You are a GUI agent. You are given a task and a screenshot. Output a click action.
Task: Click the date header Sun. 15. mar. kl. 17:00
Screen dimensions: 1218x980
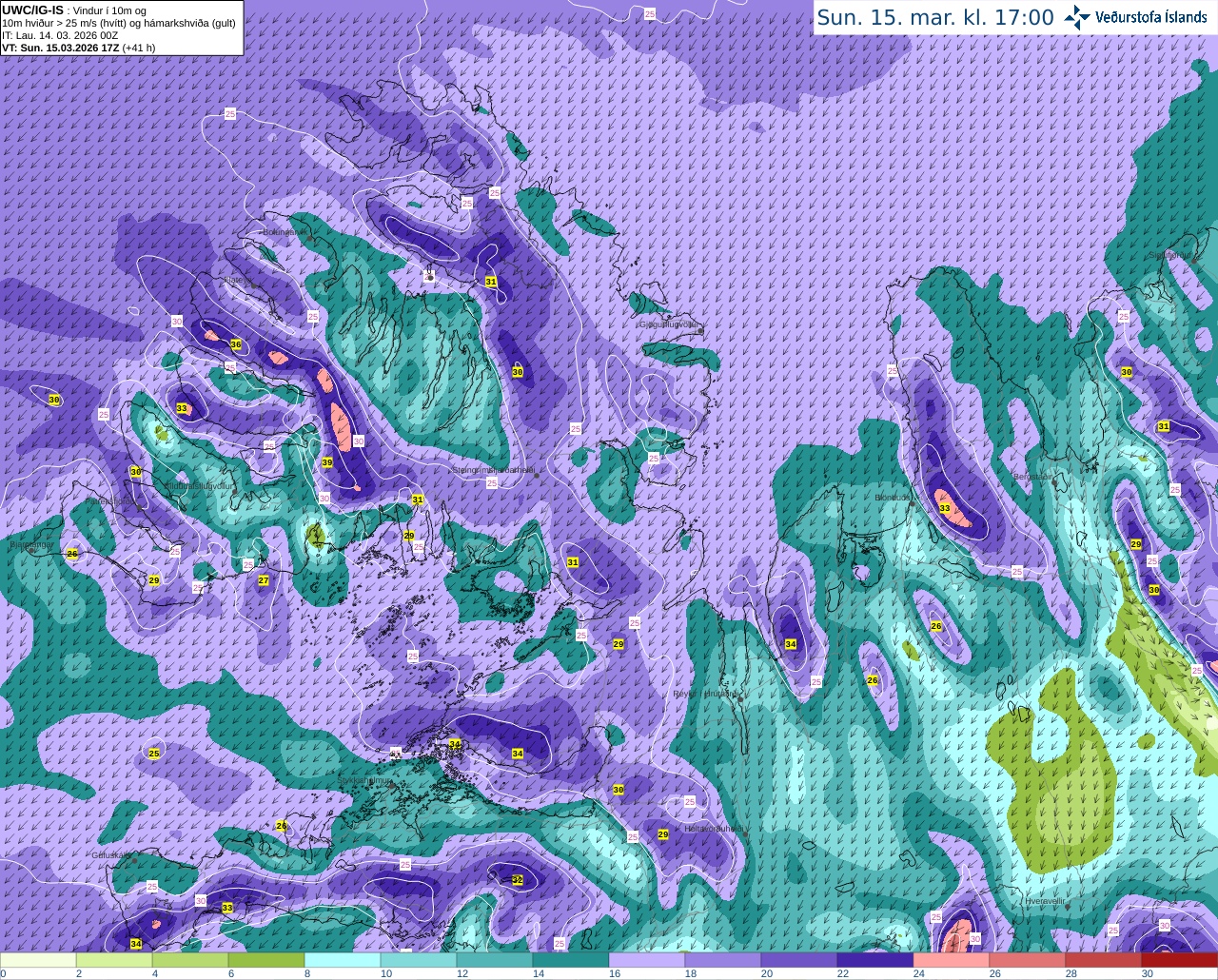pos(935,17)
